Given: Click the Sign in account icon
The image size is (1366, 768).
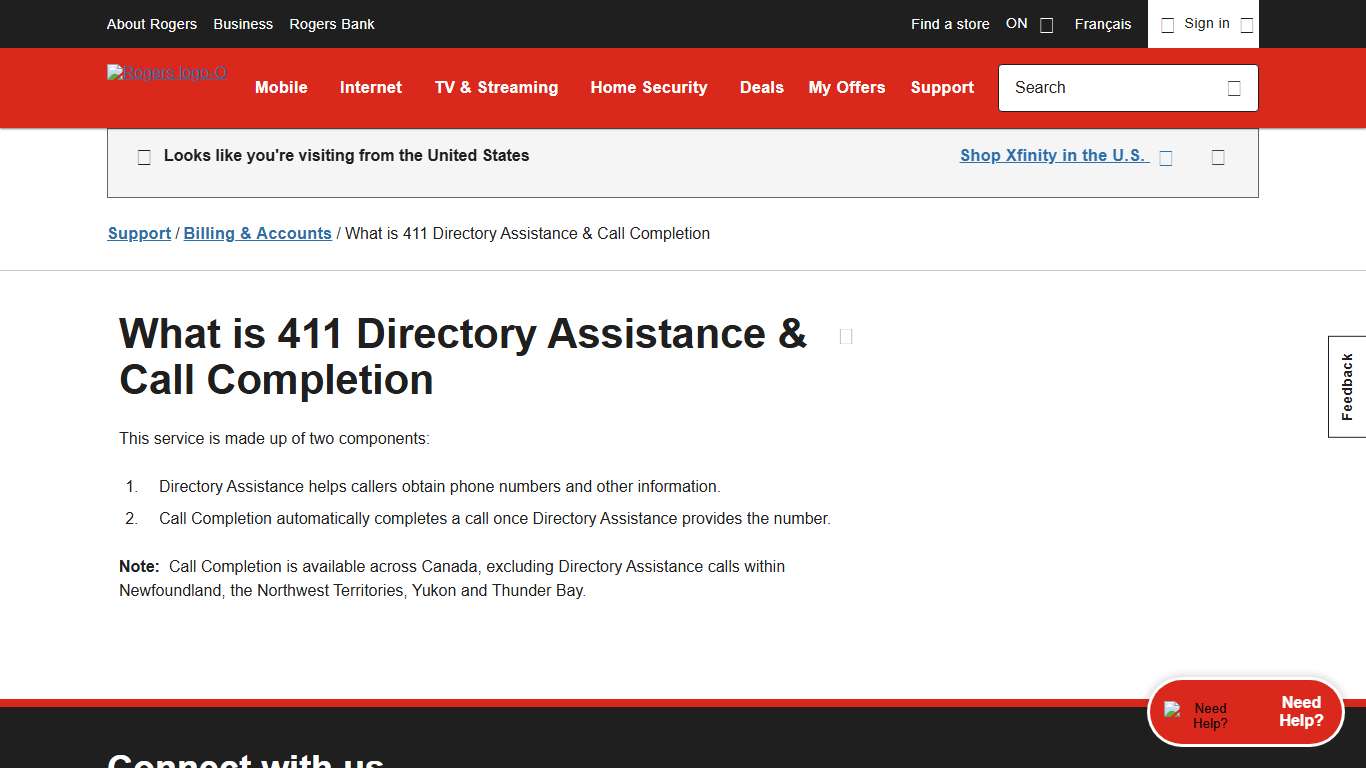Looking at the screenshot, I should [x=1167, y=24].
